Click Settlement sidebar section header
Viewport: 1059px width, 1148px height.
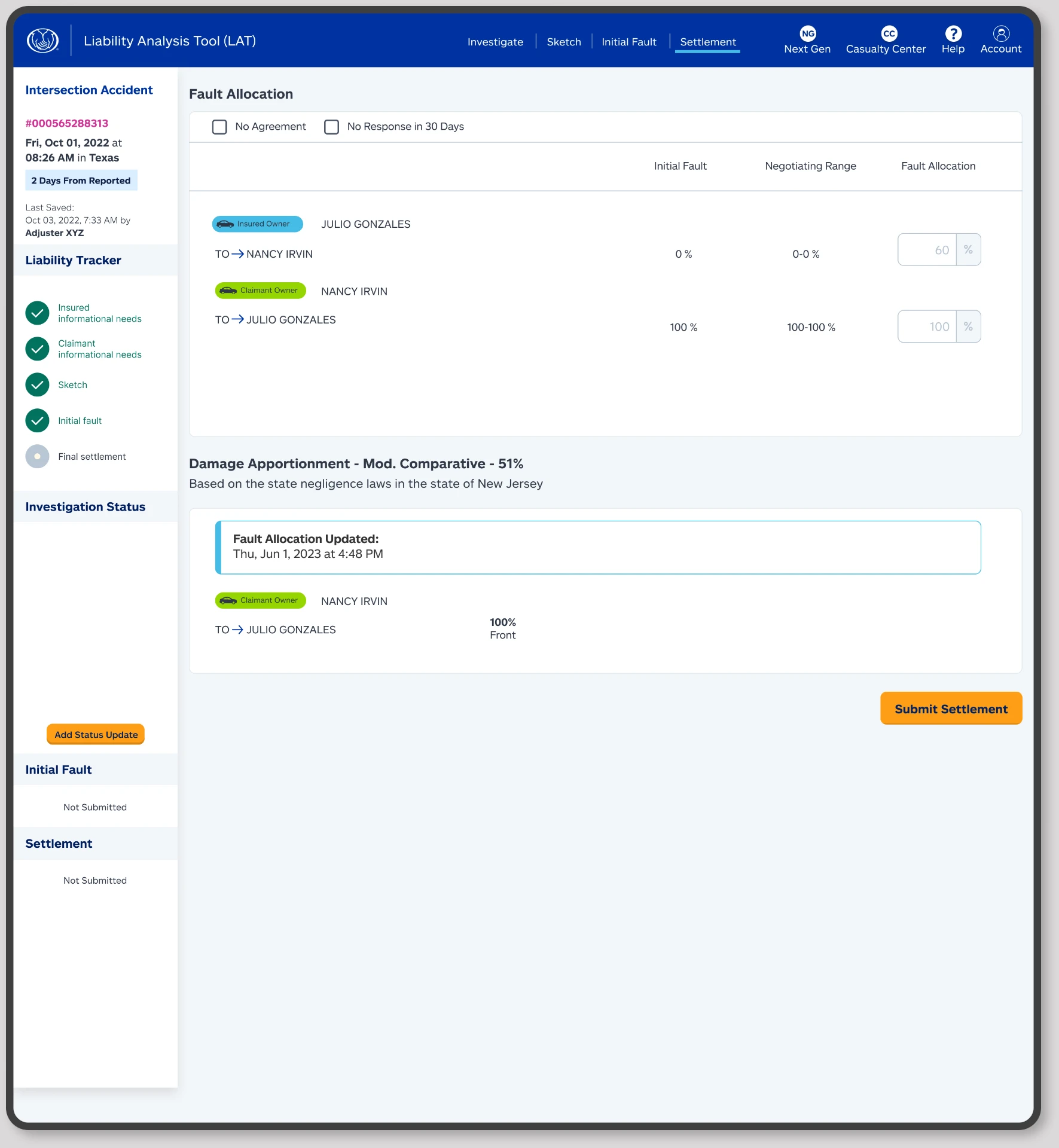coord(96,844)
